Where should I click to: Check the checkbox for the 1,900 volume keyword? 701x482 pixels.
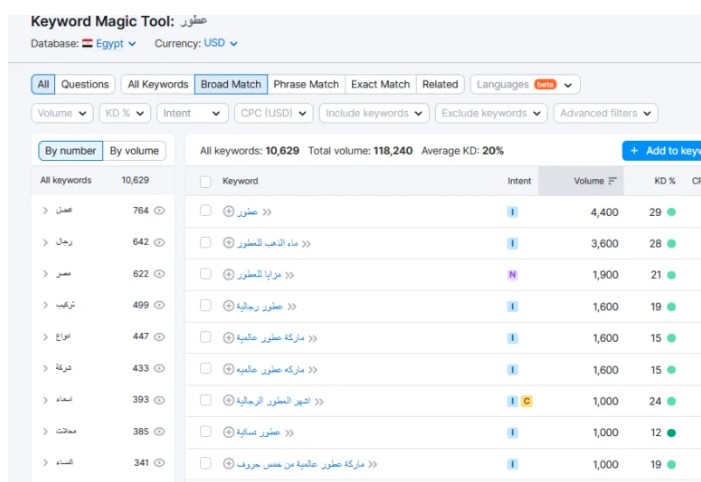click(206, 274)
